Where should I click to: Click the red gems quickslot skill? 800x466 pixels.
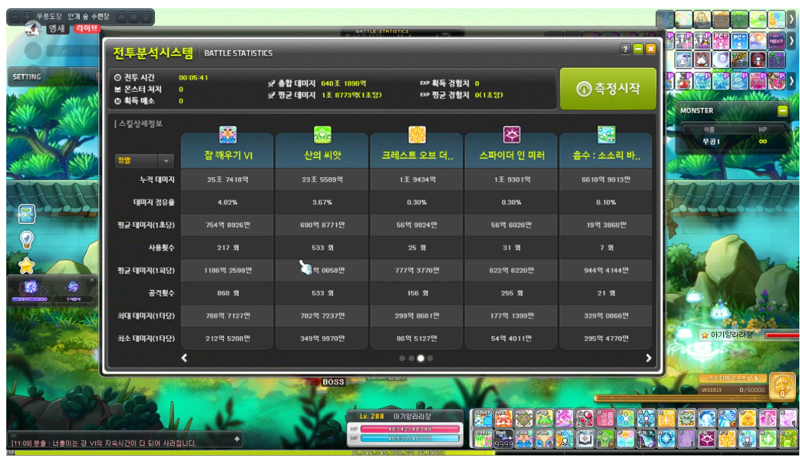point(585,418)
